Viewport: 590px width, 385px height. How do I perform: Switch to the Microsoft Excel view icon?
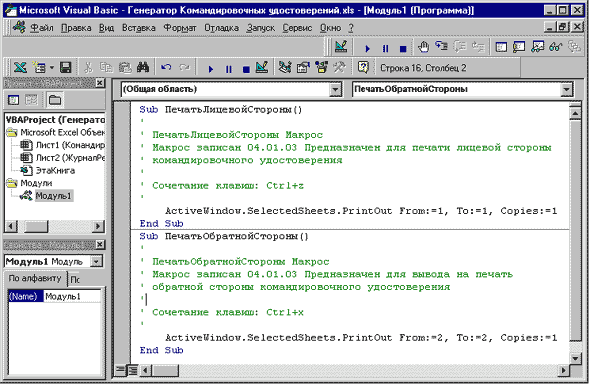20,68
